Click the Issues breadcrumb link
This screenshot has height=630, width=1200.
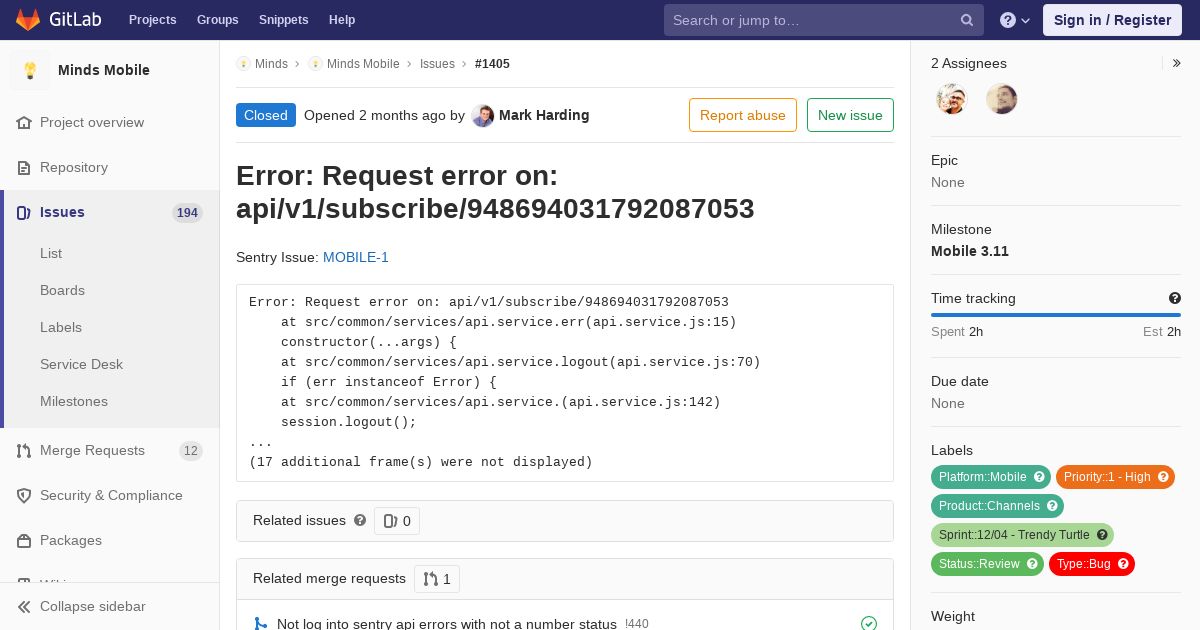pyautogui.click(x=437, y=63)
